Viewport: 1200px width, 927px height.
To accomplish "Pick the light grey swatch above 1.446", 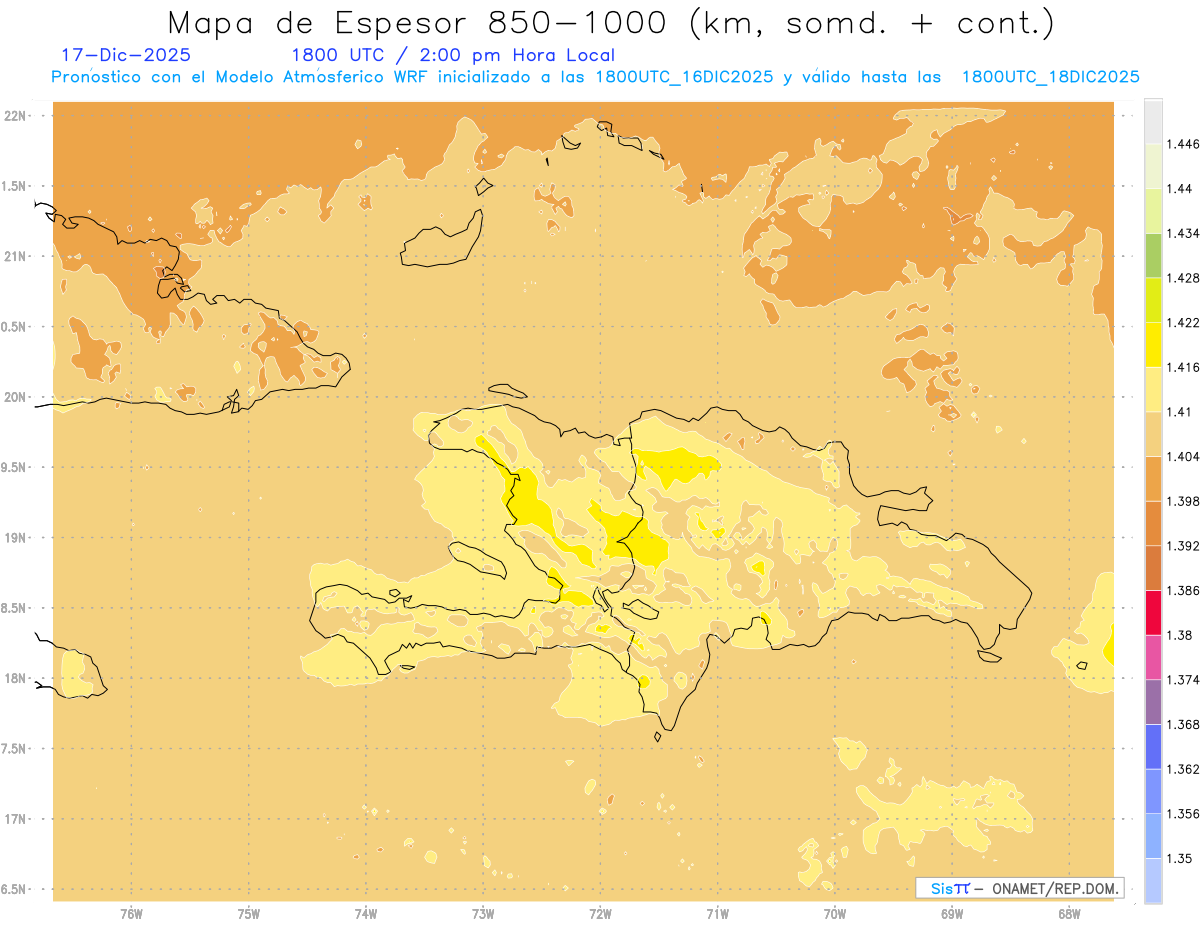I will click(1153, 122).
